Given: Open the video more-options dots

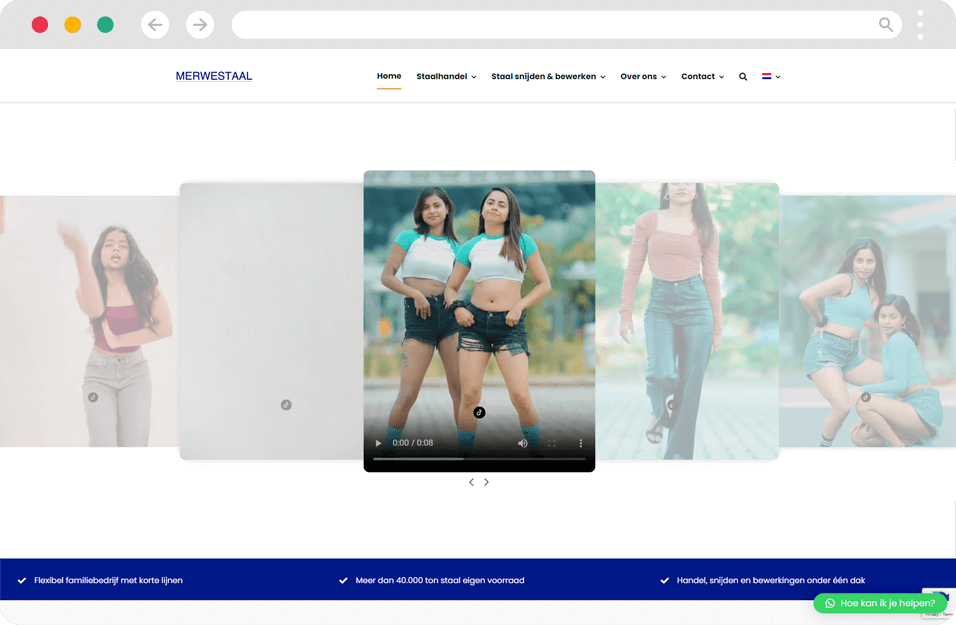Looking at the screenshot, I should pyautogui.click(x=580, y=443).
